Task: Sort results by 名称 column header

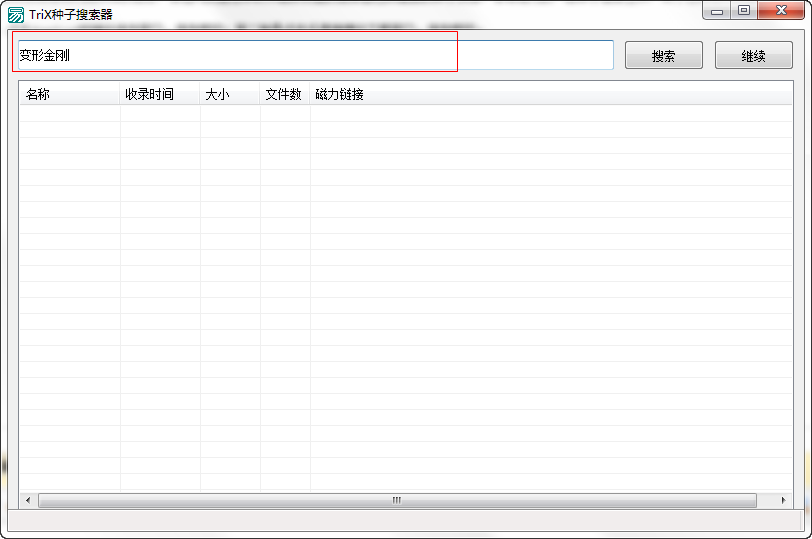Action: coord(69,94)
